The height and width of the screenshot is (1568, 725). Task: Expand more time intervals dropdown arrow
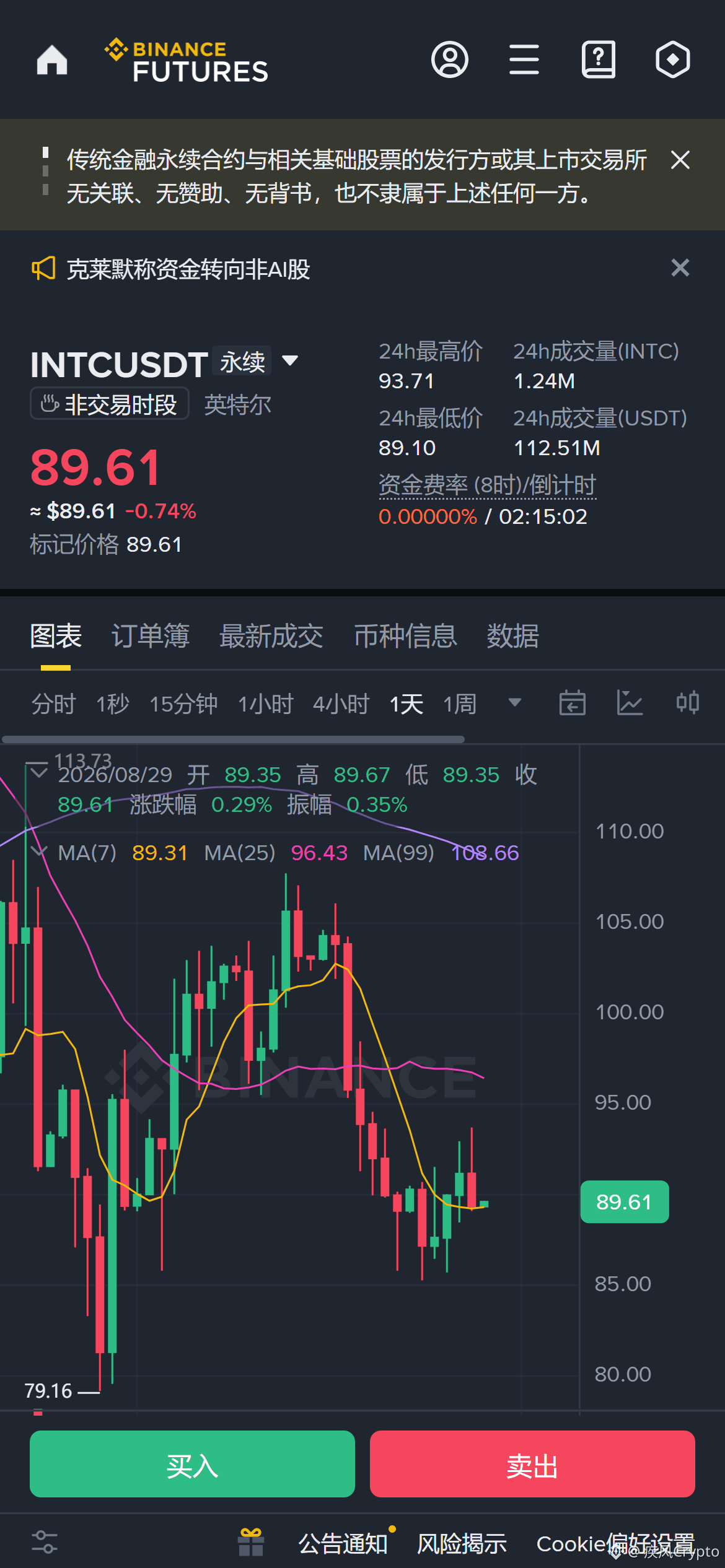514,702
